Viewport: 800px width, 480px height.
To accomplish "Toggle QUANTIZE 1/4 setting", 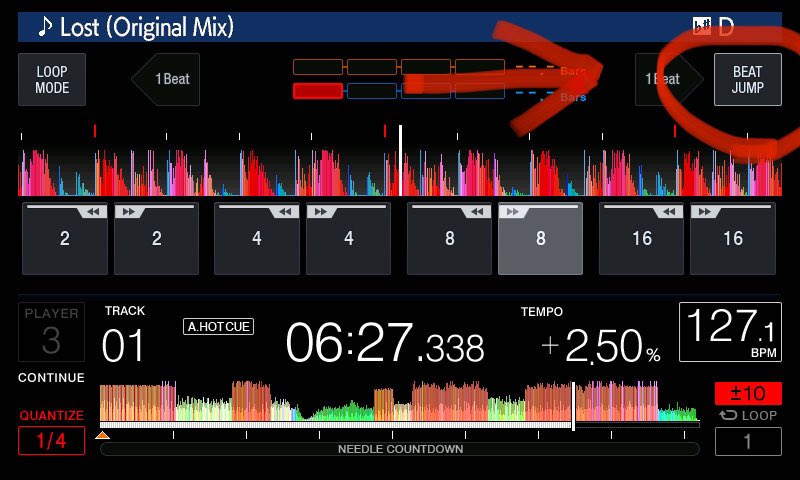I will [52, 440].
